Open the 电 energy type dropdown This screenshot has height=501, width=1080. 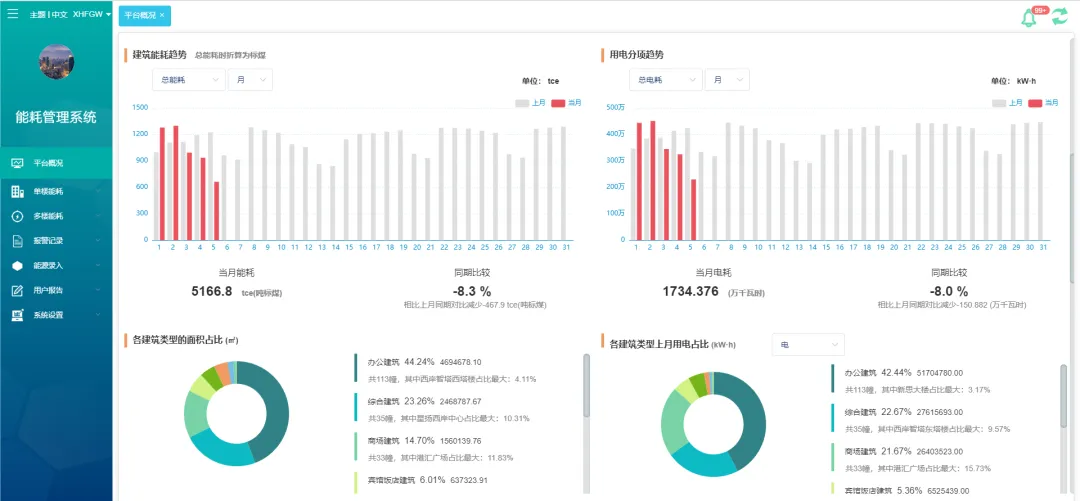coord(808,344)
